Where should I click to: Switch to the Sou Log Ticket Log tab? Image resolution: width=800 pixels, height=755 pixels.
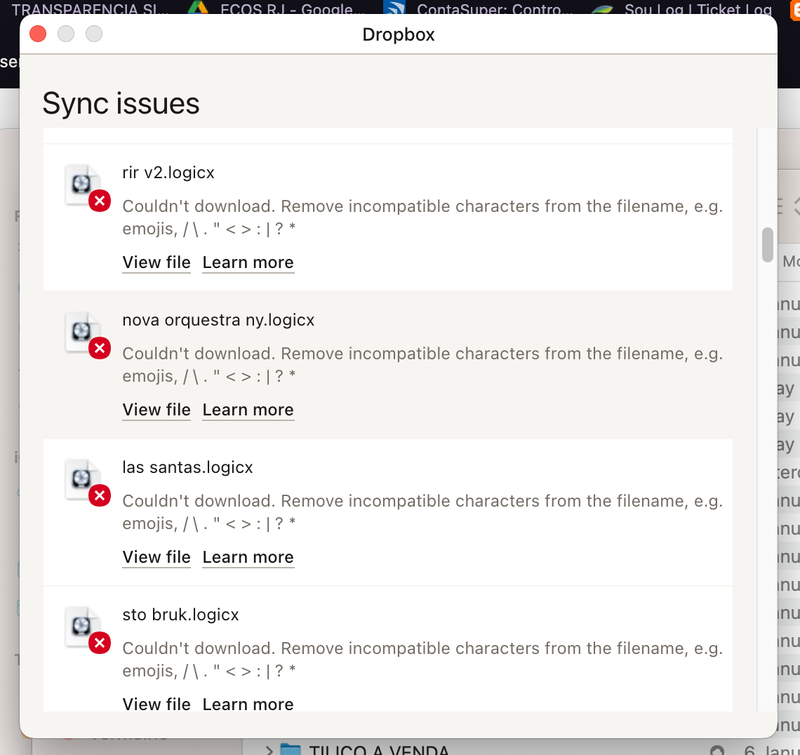pos(680,10)
